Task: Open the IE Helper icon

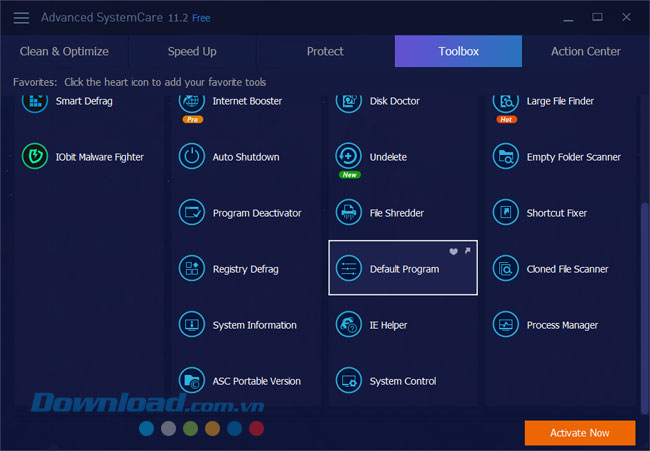Action: [349, 324]
